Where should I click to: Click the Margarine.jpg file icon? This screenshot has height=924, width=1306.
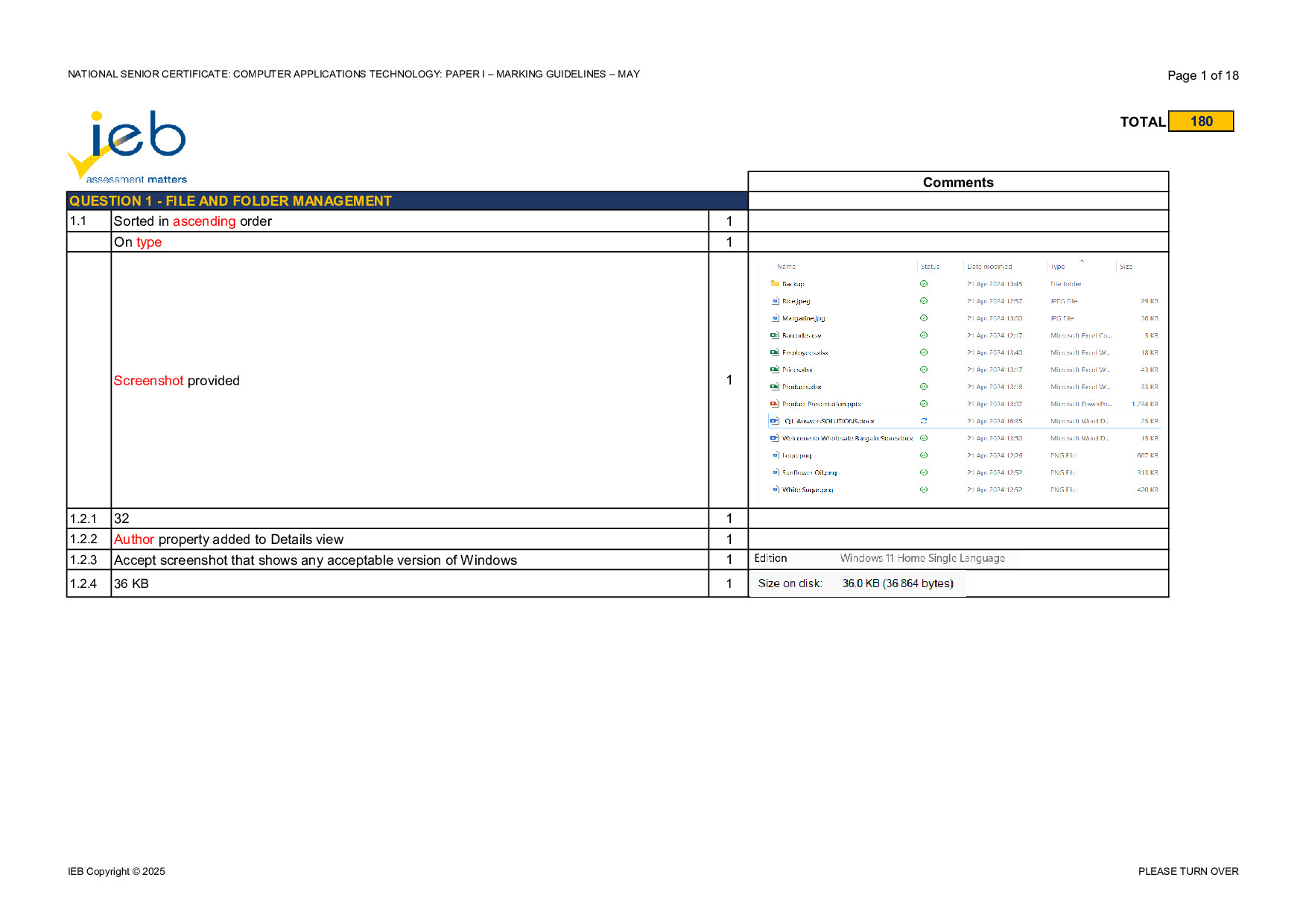pos(776,318)
